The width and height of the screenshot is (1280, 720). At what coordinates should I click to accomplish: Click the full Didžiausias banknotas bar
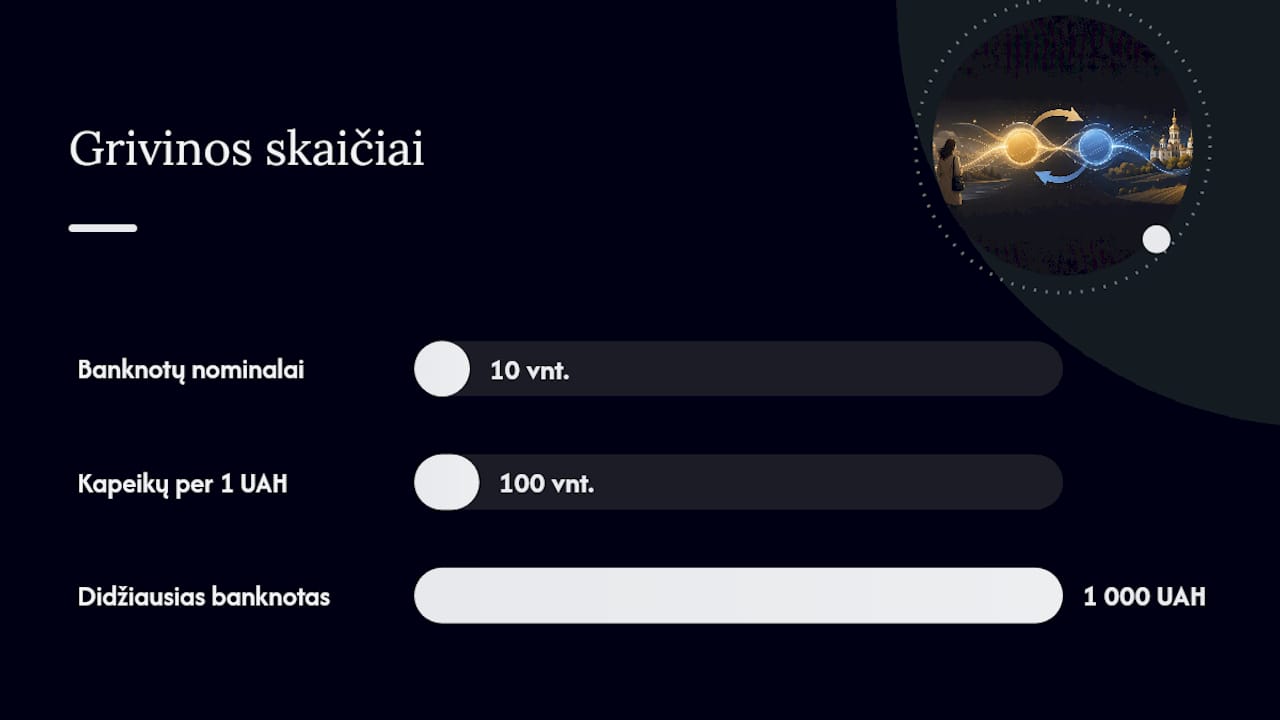[x=738, y=596]
